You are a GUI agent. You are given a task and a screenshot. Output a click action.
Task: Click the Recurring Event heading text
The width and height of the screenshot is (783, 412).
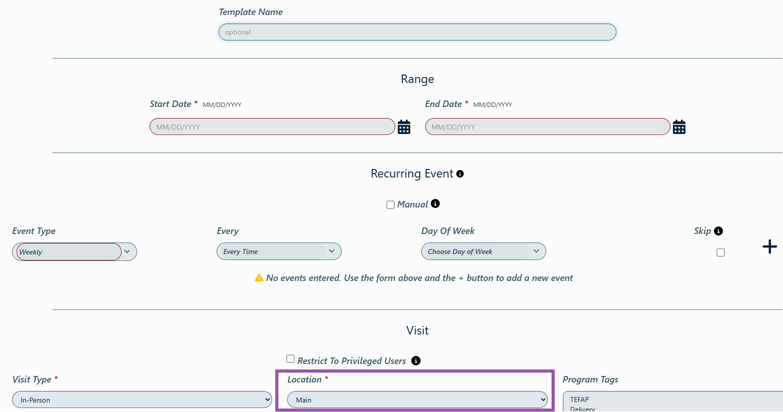point(411,174)
